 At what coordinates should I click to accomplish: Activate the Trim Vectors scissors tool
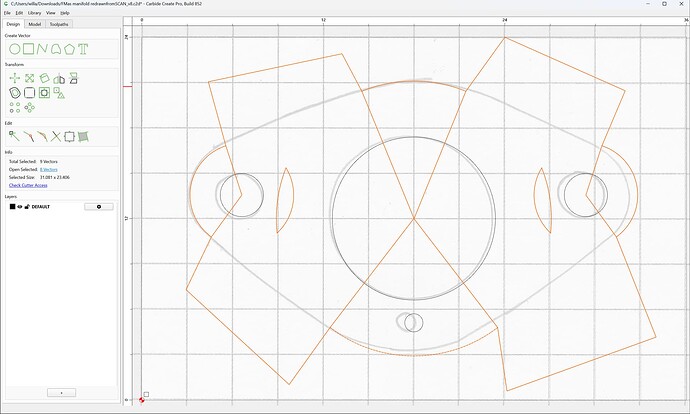pyautogui.click(x=55, y=136)
